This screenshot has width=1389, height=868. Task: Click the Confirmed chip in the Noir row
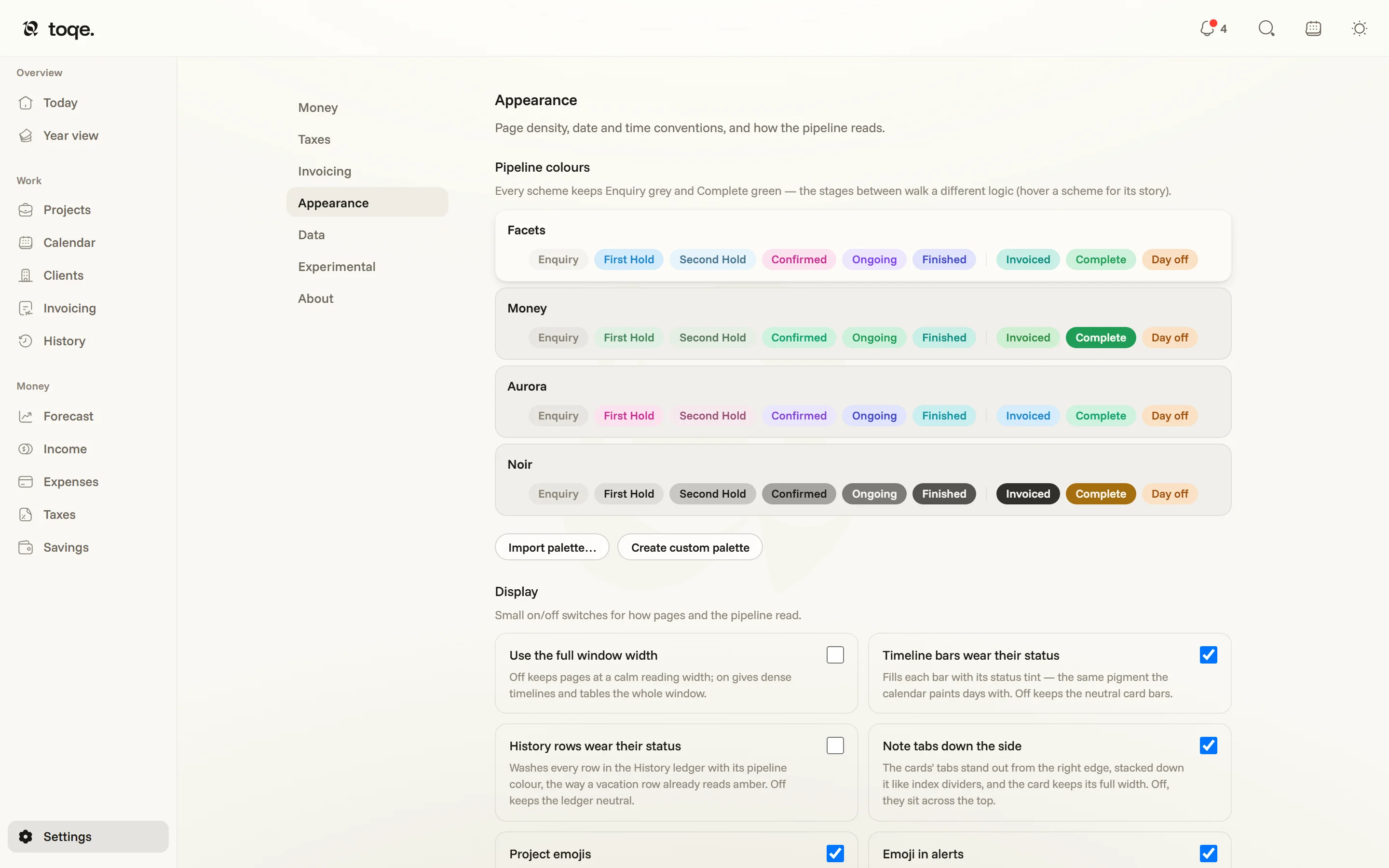point(798,494)
